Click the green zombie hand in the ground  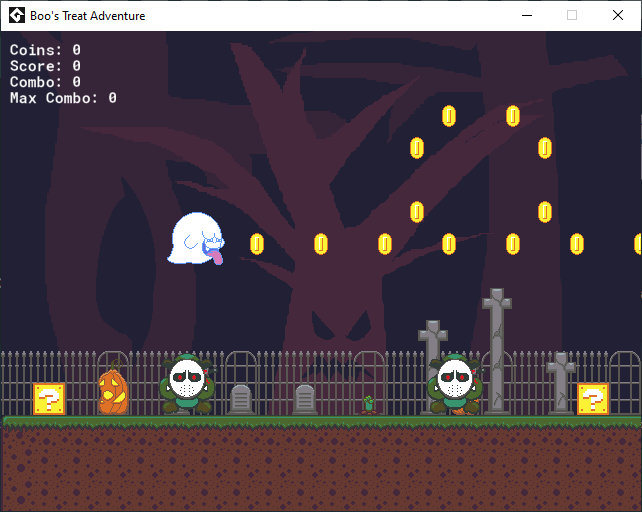pos(368,404)
